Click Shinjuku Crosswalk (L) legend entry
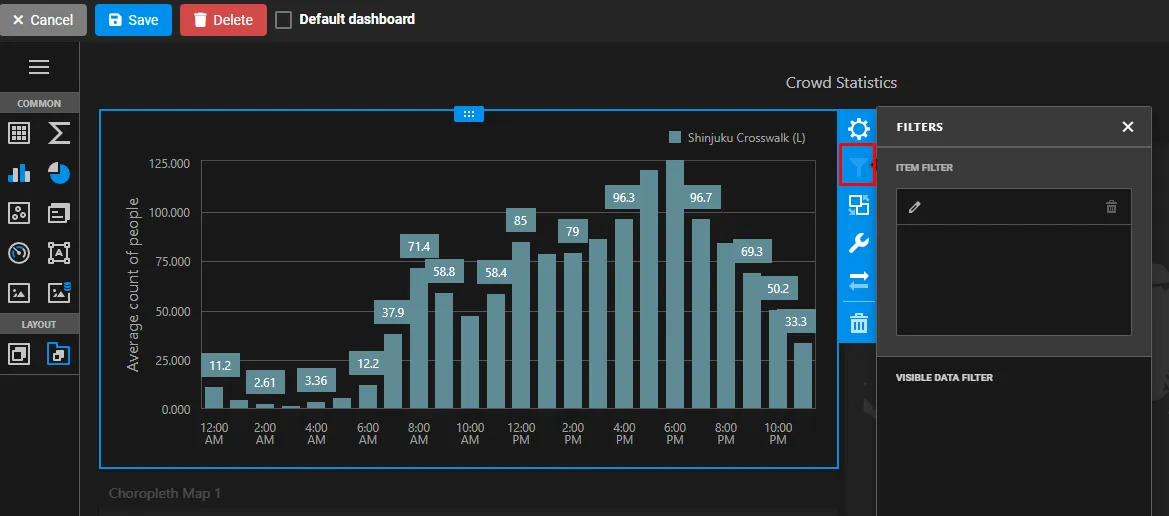 coord(737,137)
